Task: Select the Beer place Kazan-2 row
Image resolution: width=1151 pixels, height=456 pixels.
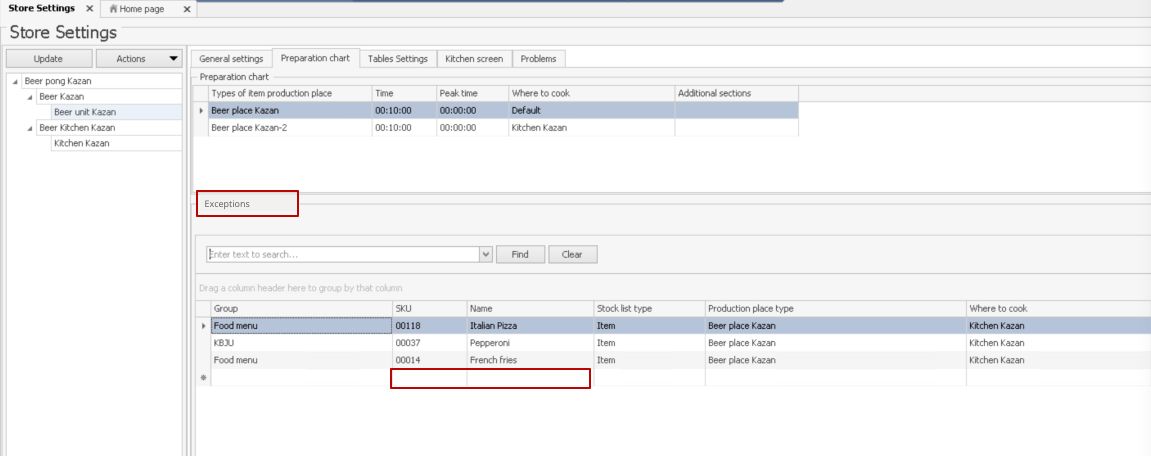Action: click(290, 128)
